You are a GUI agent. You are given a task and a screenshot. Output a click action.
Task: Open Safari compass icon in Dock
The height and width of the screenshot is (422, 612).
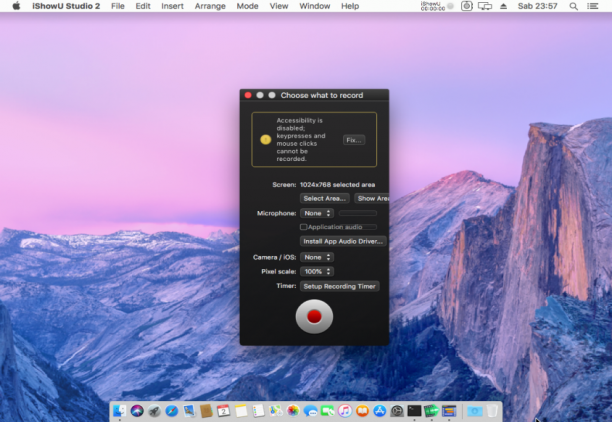(172, 411)
